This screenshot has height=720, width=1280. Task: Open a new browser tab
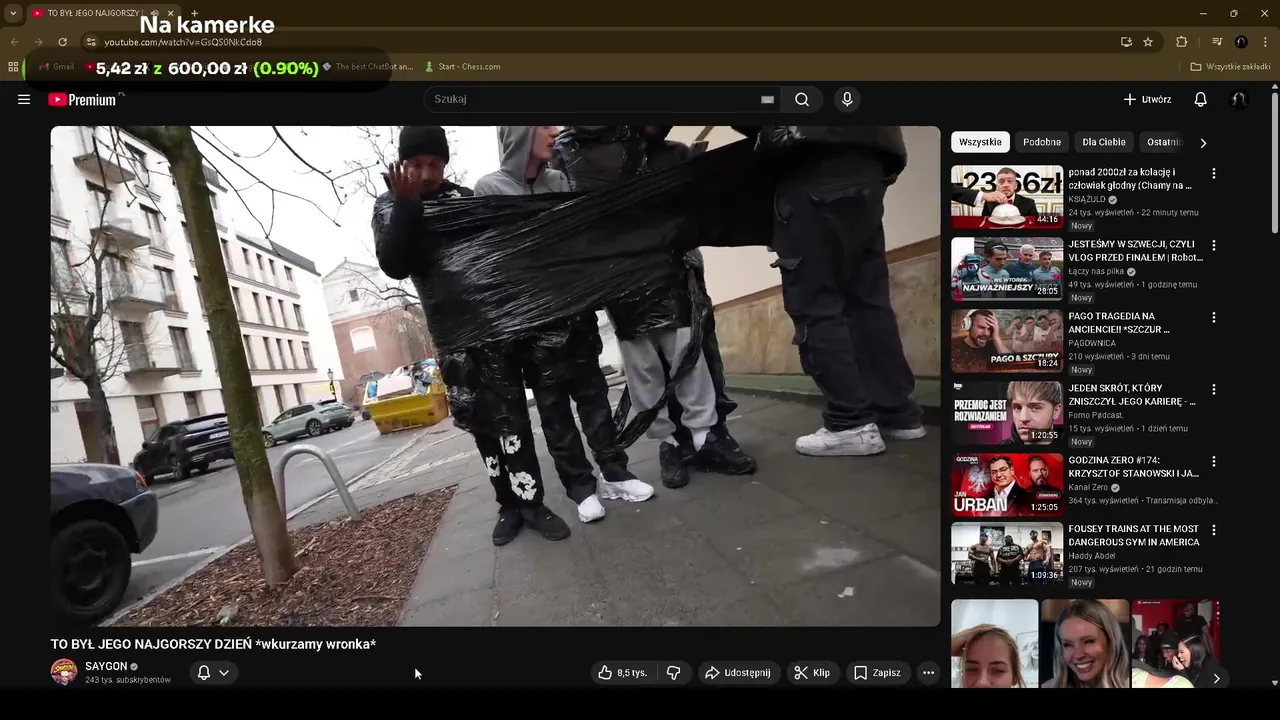coord(194,13)
